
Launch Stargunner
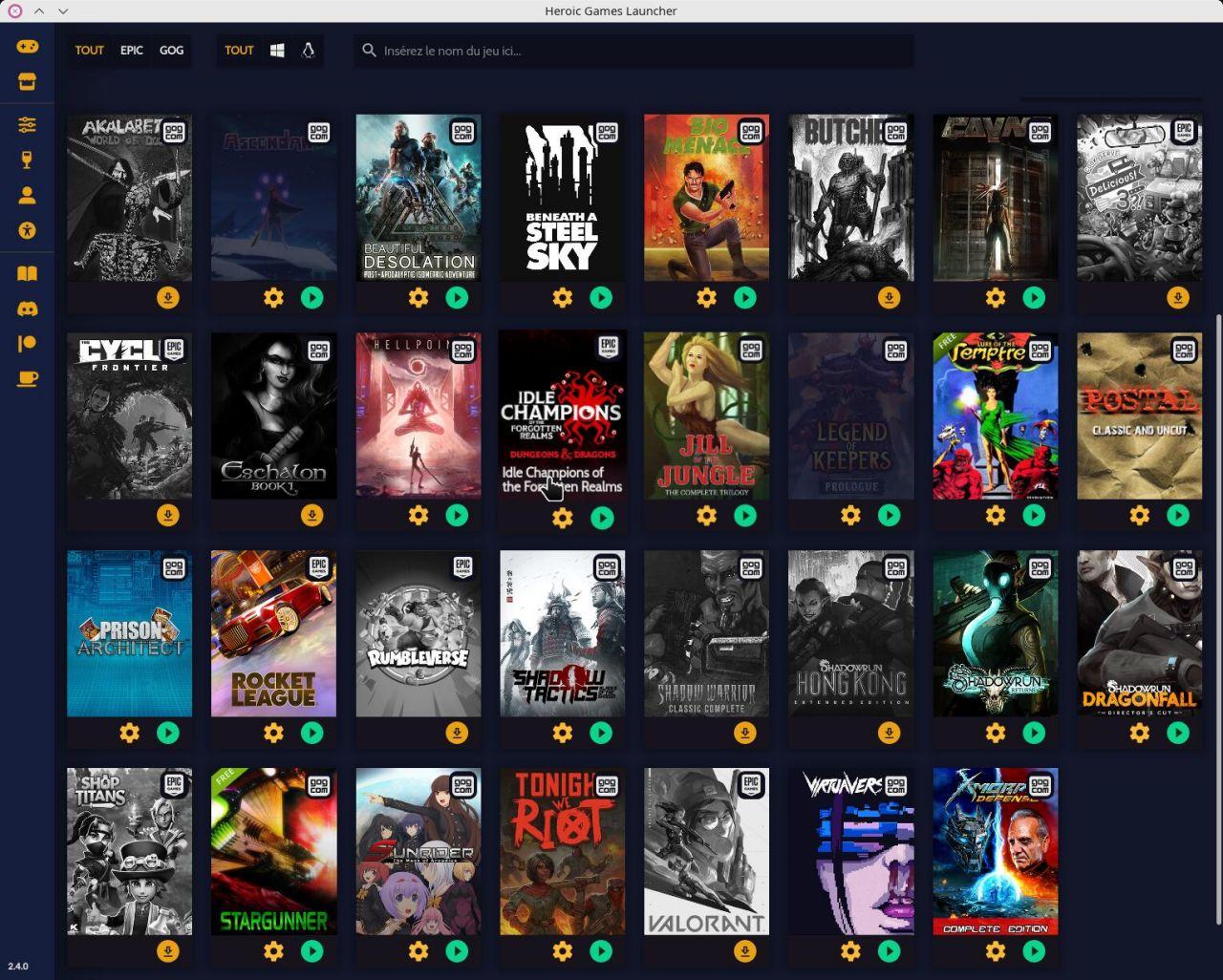click(312, 951)
